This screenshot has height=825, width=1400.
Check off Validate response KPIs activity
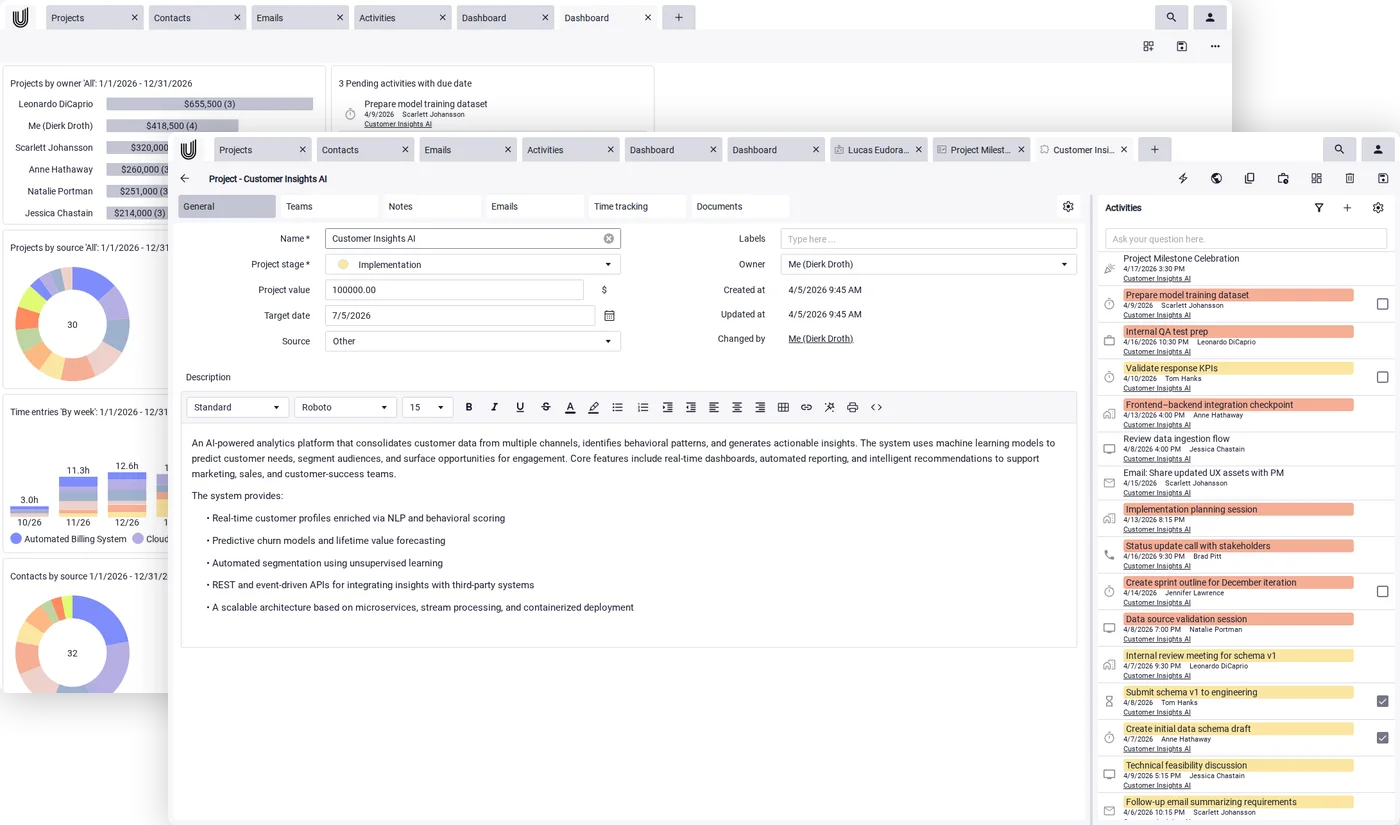[x=1382, y=377]
